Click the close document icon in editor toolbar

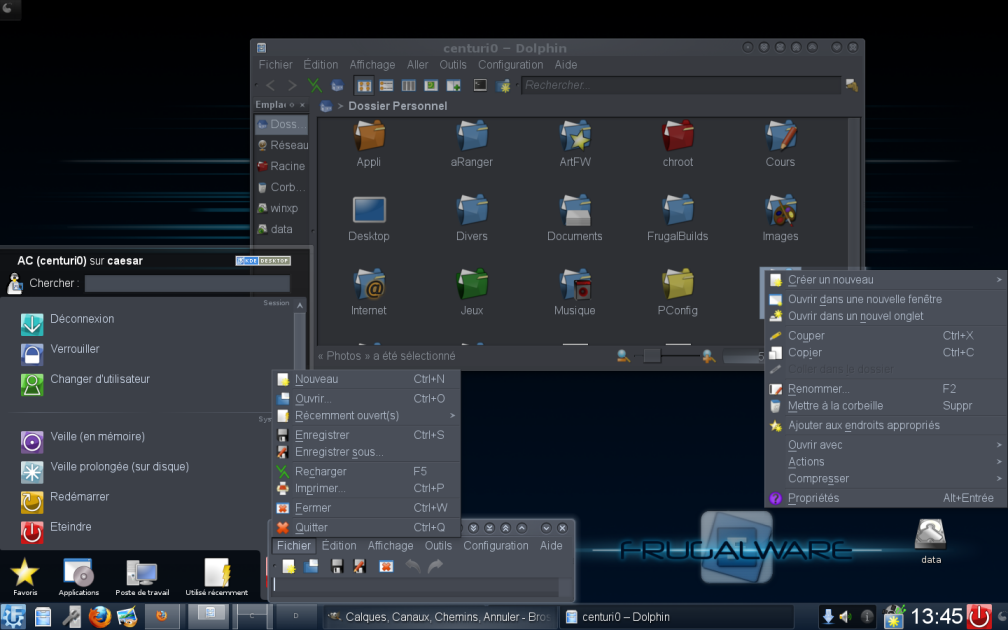pyautogui.click(x=386, y=566)
